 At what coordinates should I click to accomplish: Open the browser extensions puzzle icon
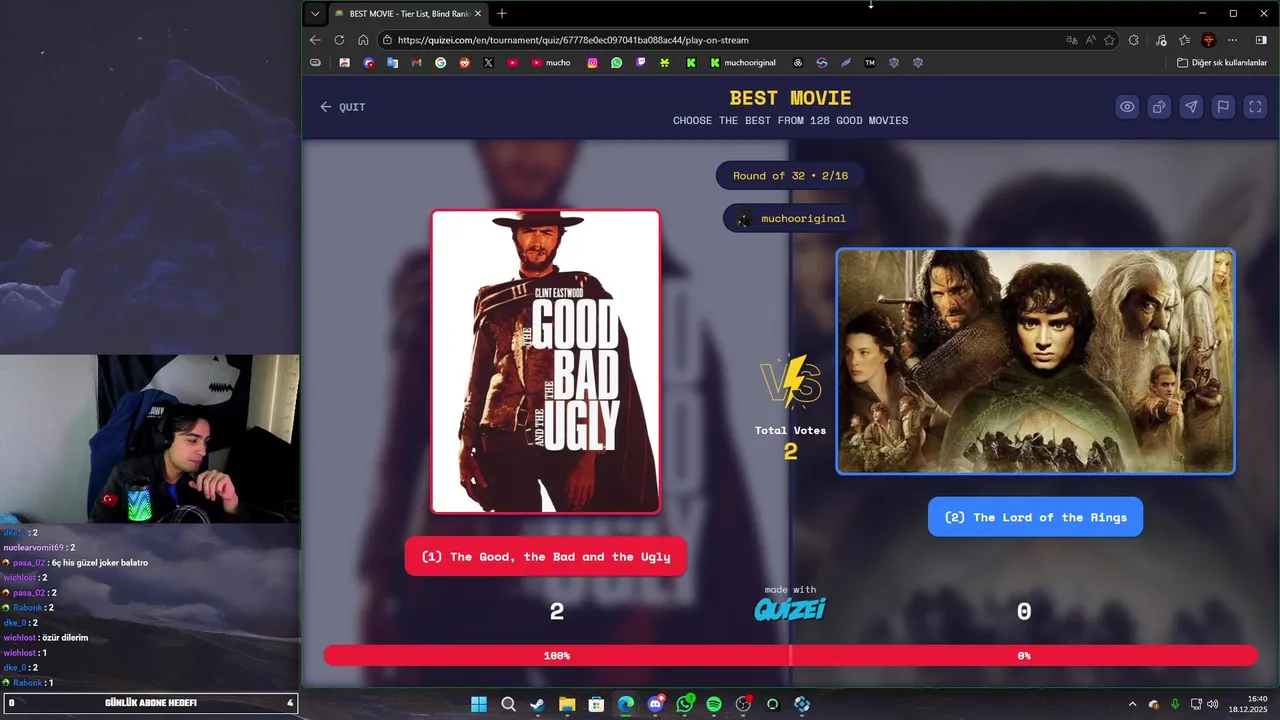(x=1133, y=40)
